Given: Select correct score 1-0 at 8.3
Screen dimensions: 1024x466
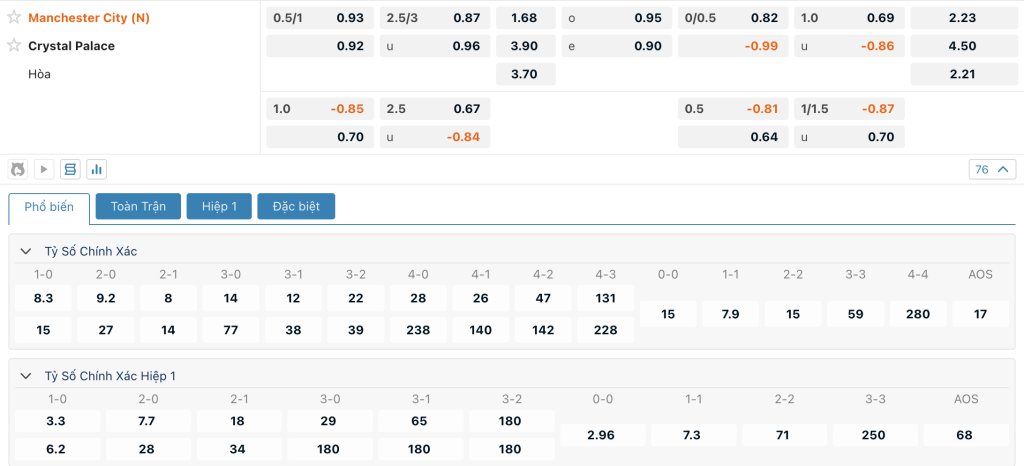Looking at the screenshot, I should [x=43, y=298].
